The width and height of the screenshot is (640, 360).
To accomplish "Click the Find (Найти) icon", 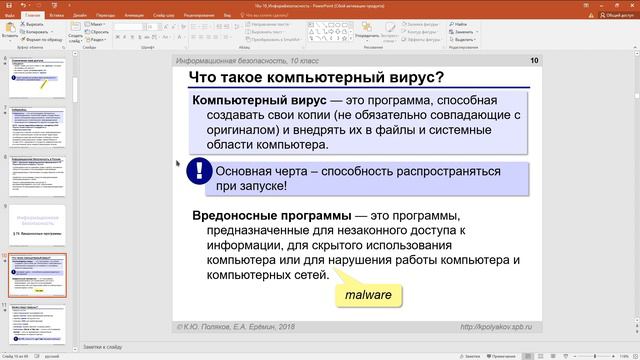I will click(451, 24).
